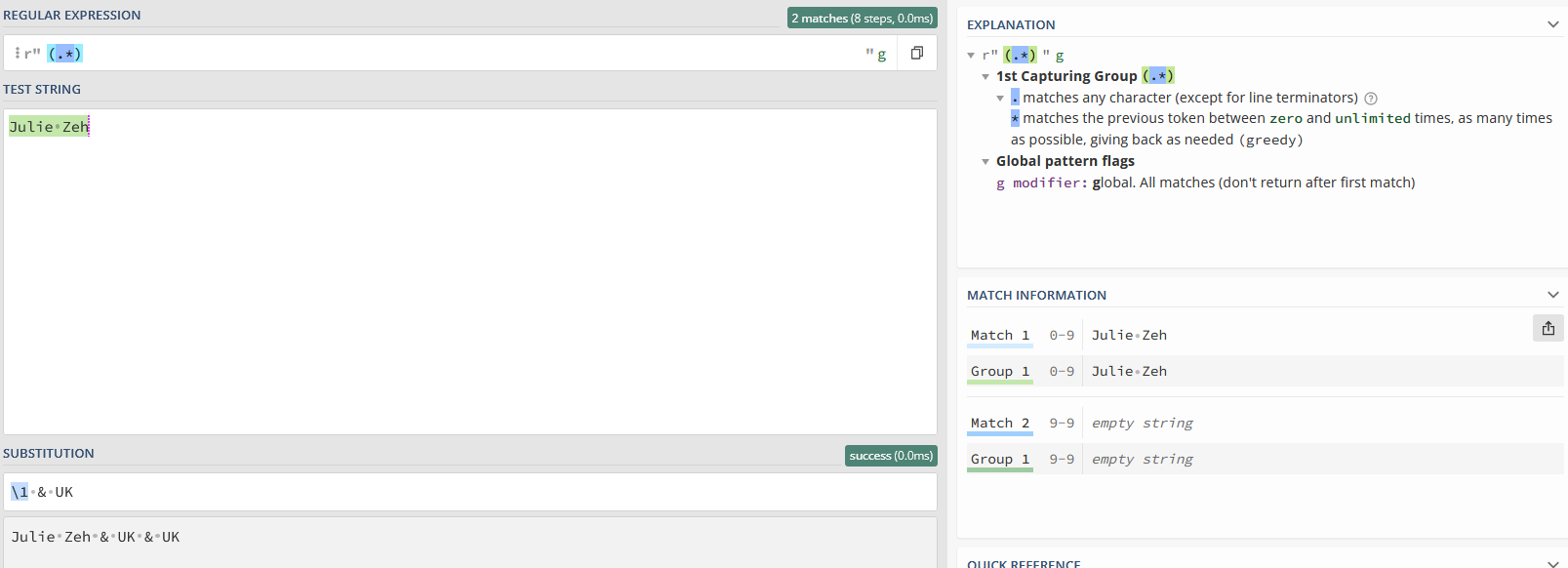Click the substitution input field
This screenshot has height=568, width=1568.
470,492
